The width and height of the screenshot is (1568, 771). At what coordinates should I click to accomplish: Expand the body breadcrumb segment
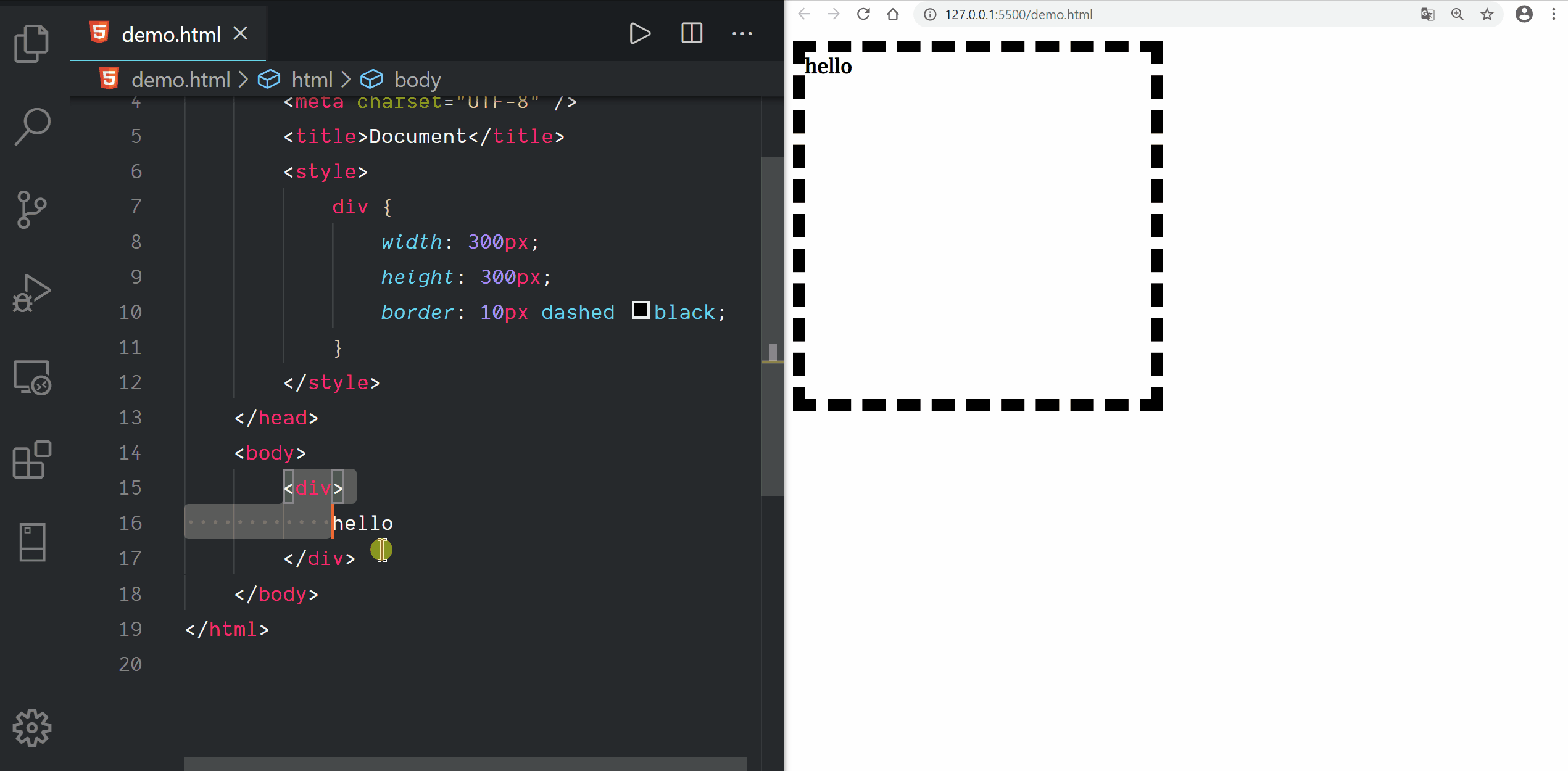click(x=417, y=80)
